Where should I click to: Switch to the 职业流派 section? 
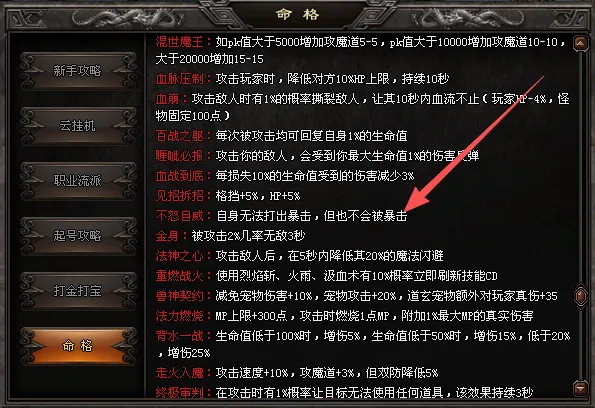pyautogui.click(x=78, y=181)
